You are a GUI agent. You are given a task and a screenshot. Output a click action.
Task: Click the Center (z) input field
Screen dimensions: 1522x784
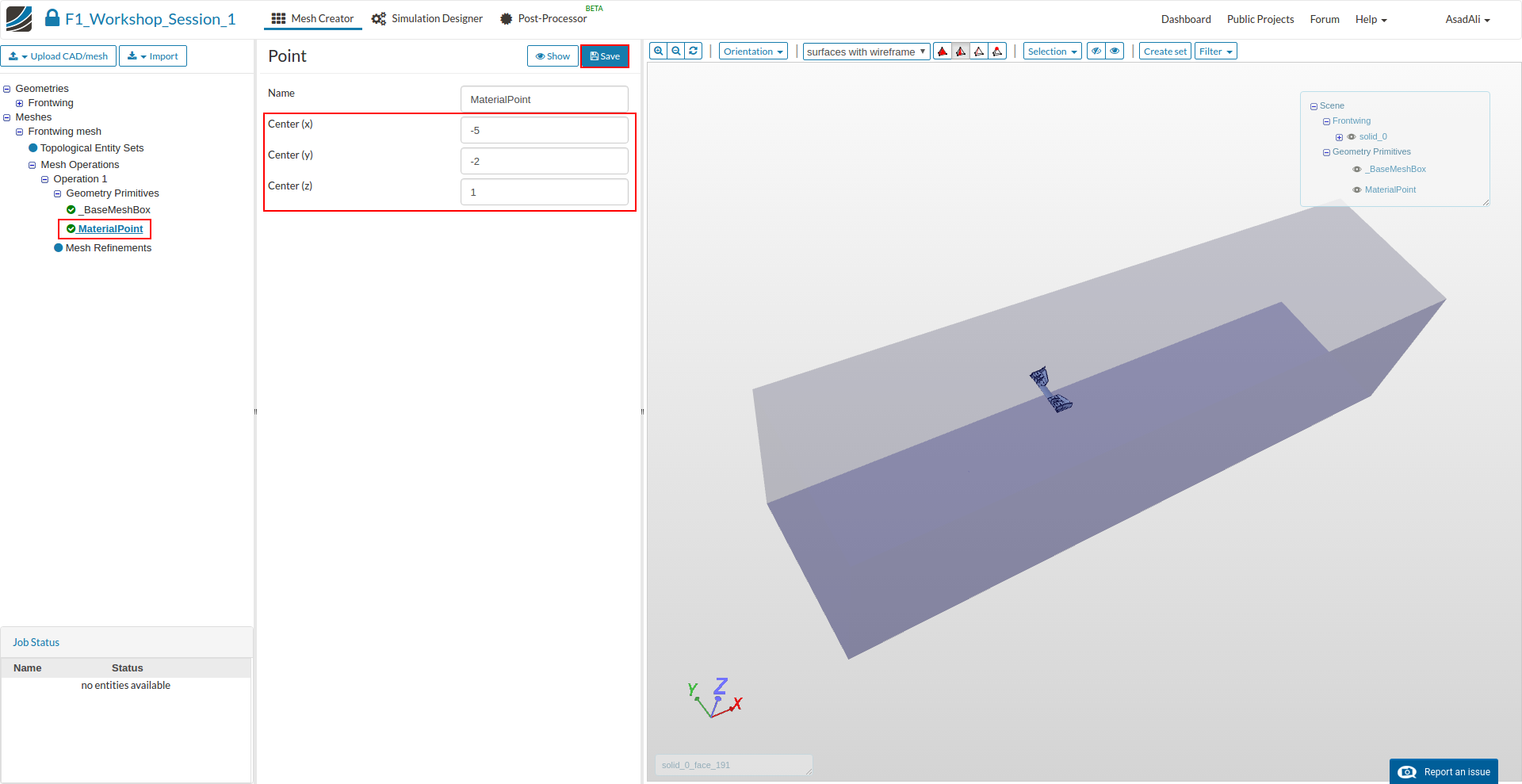click(x=545, y=192)
